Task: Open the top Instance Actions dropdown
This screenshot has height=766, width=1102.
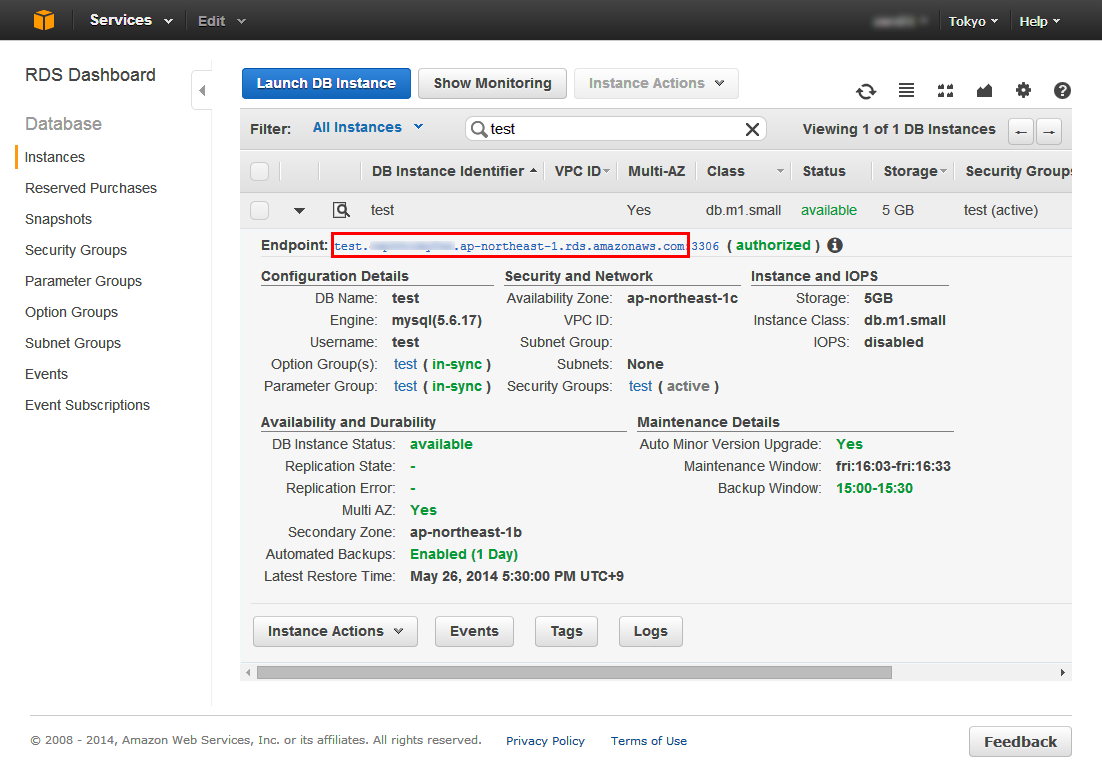Action: click(656, 83)
